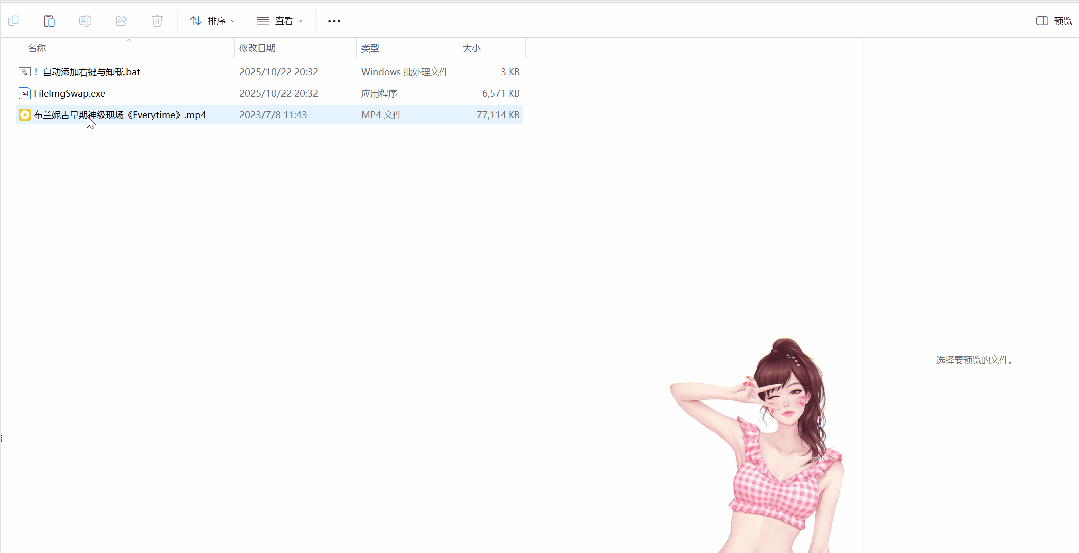Toggle the Preview (预览) pane button
Image resolution: width=1079 pixels, height=553 pixels.
[x=1054, y=21]
